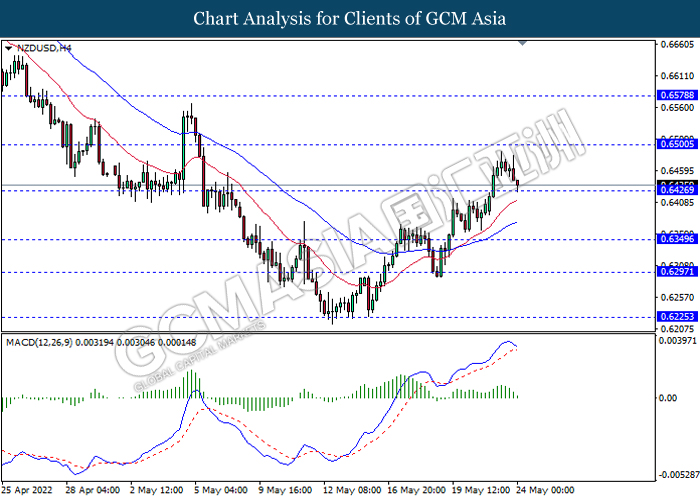Select the 0.65788 price level label
Screen dimensions: 700x500
click(677, 95)
